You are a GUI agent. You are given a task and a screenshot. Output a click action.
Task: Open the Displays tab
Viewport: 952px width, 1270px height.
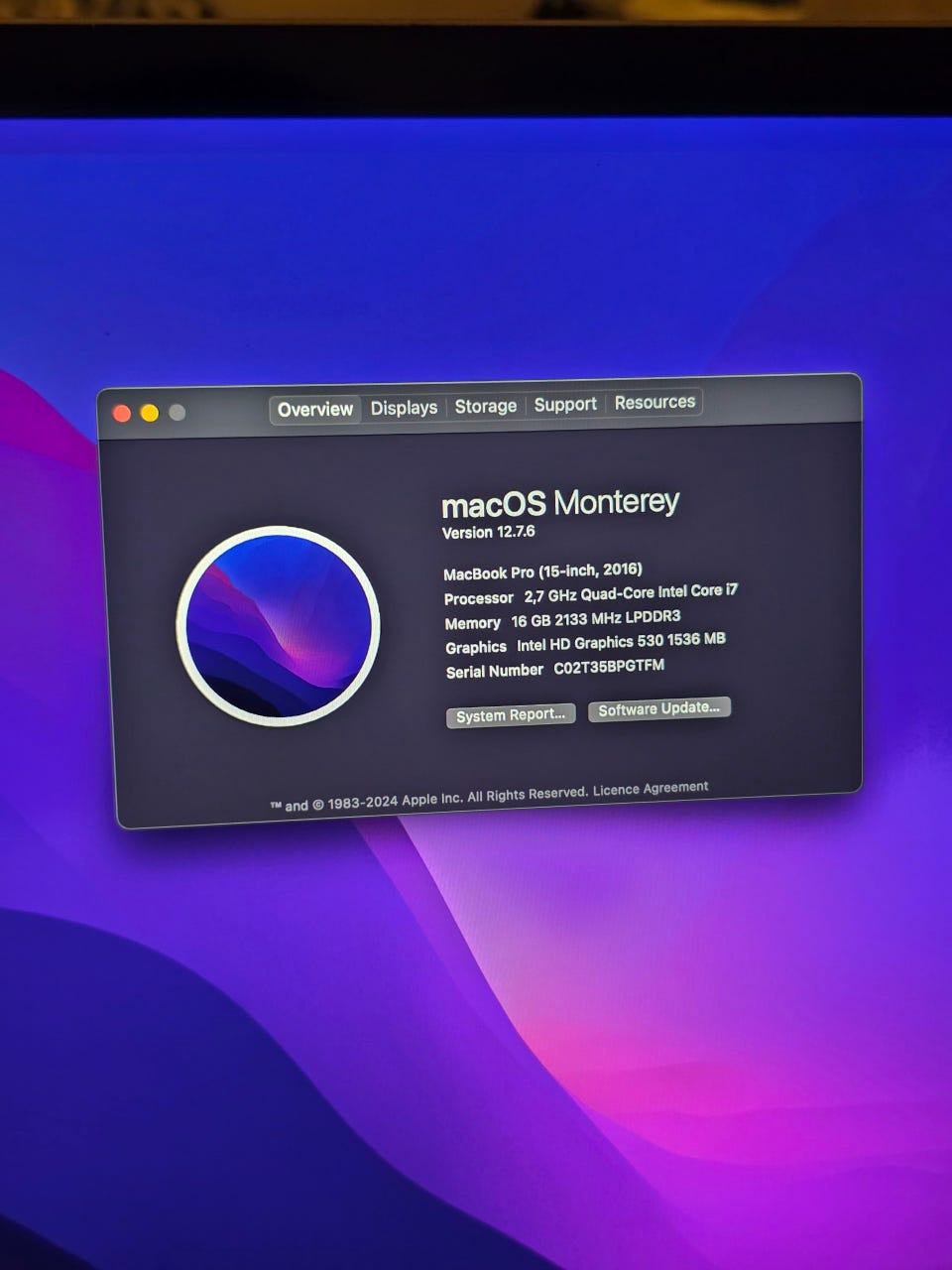404,408
